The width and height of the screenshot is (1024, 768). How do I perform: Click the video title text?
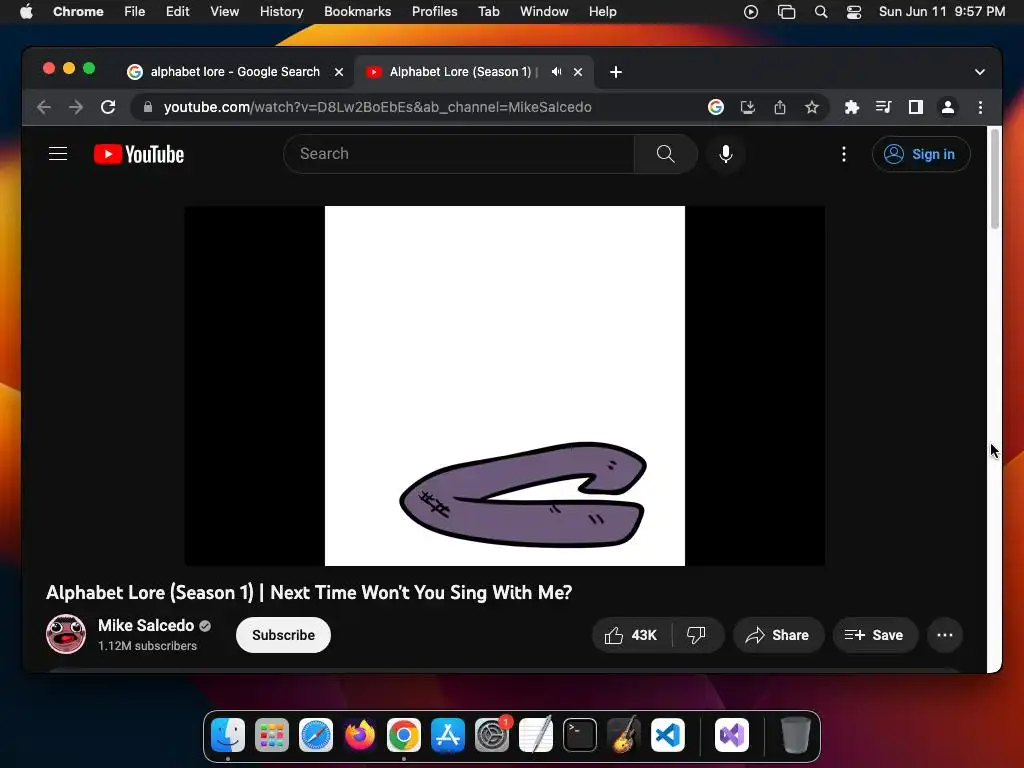coord(309,592)
